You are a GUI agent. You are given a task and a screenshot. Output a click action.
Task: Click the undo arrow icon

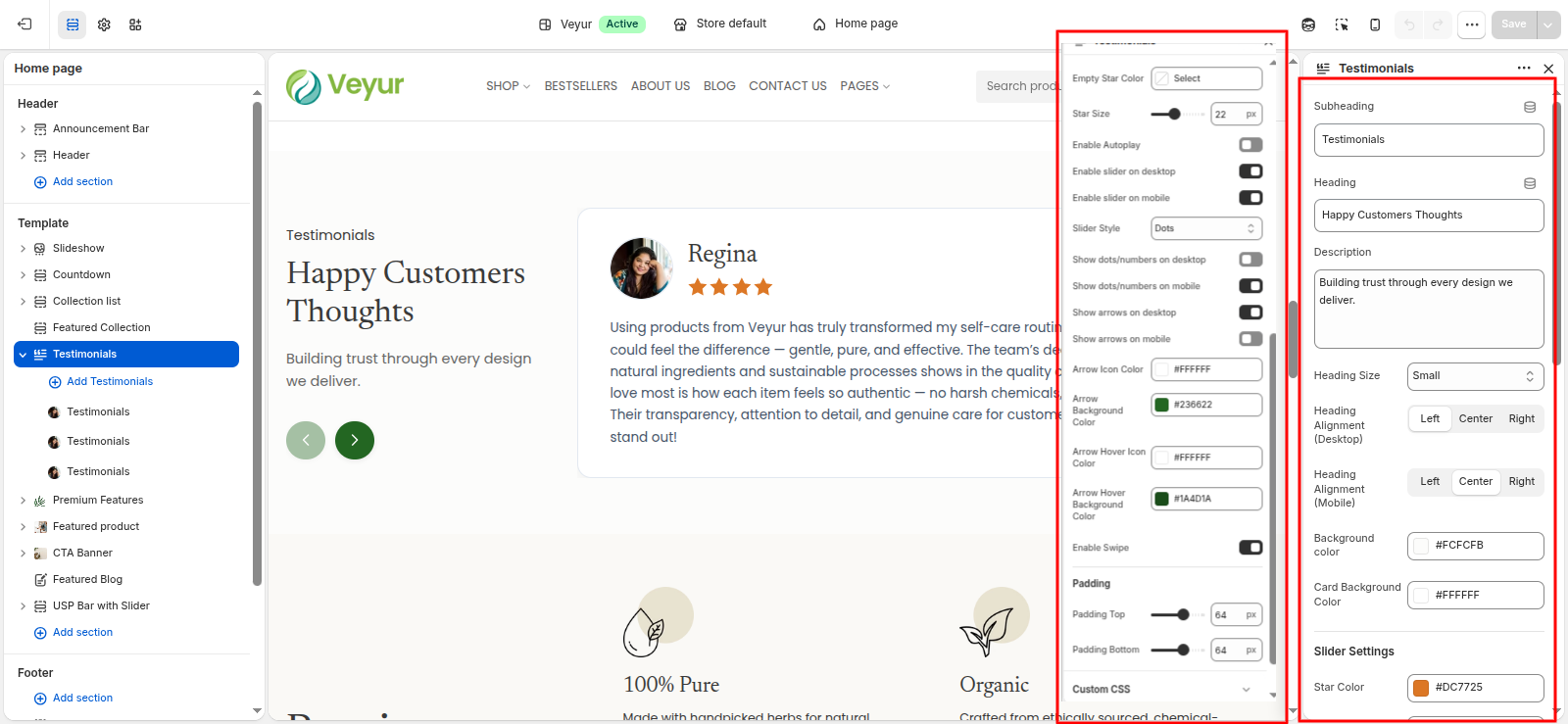(1409, 24)
